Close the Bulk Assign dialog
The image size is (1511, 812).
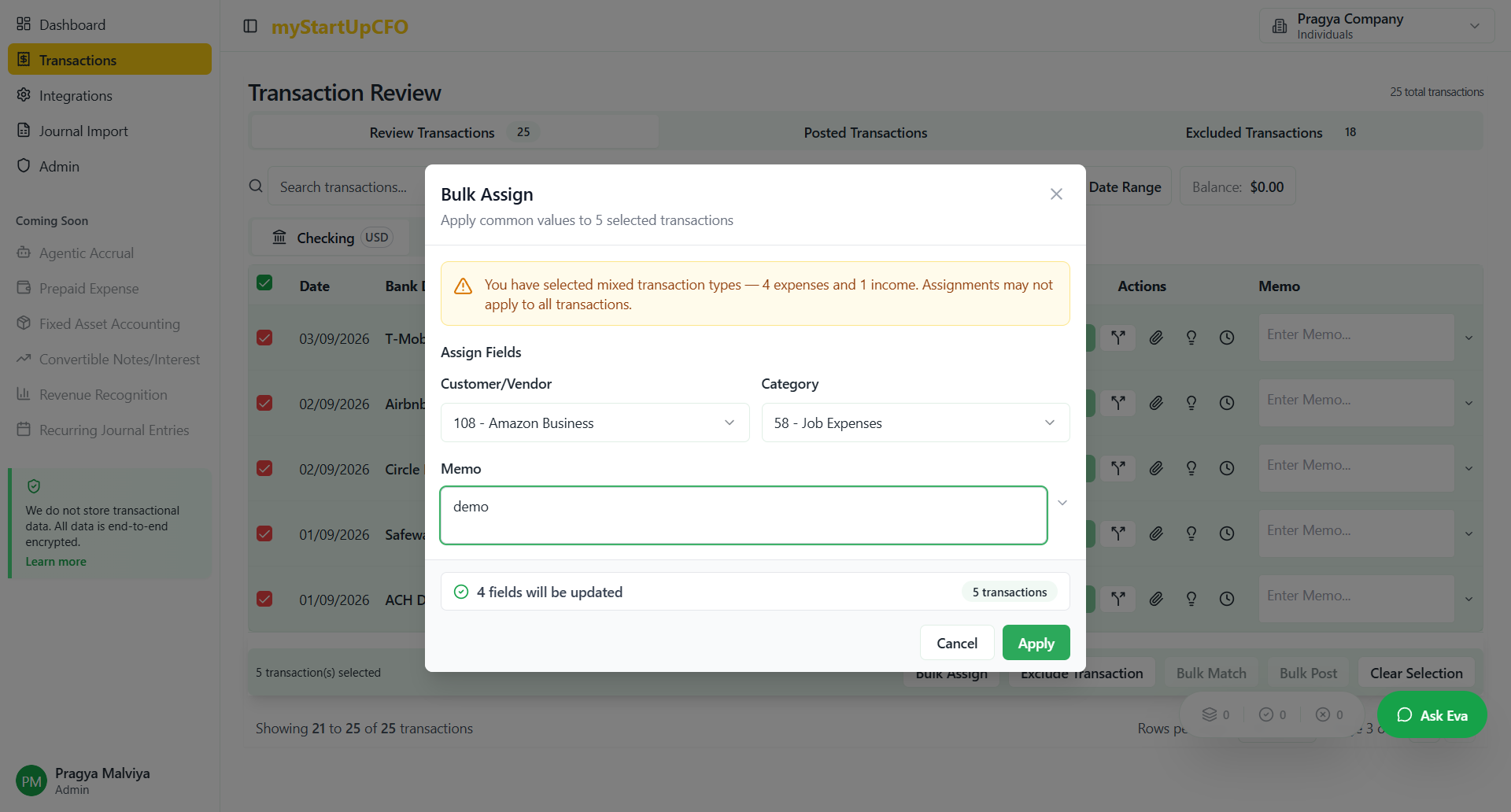point(1056,194)
